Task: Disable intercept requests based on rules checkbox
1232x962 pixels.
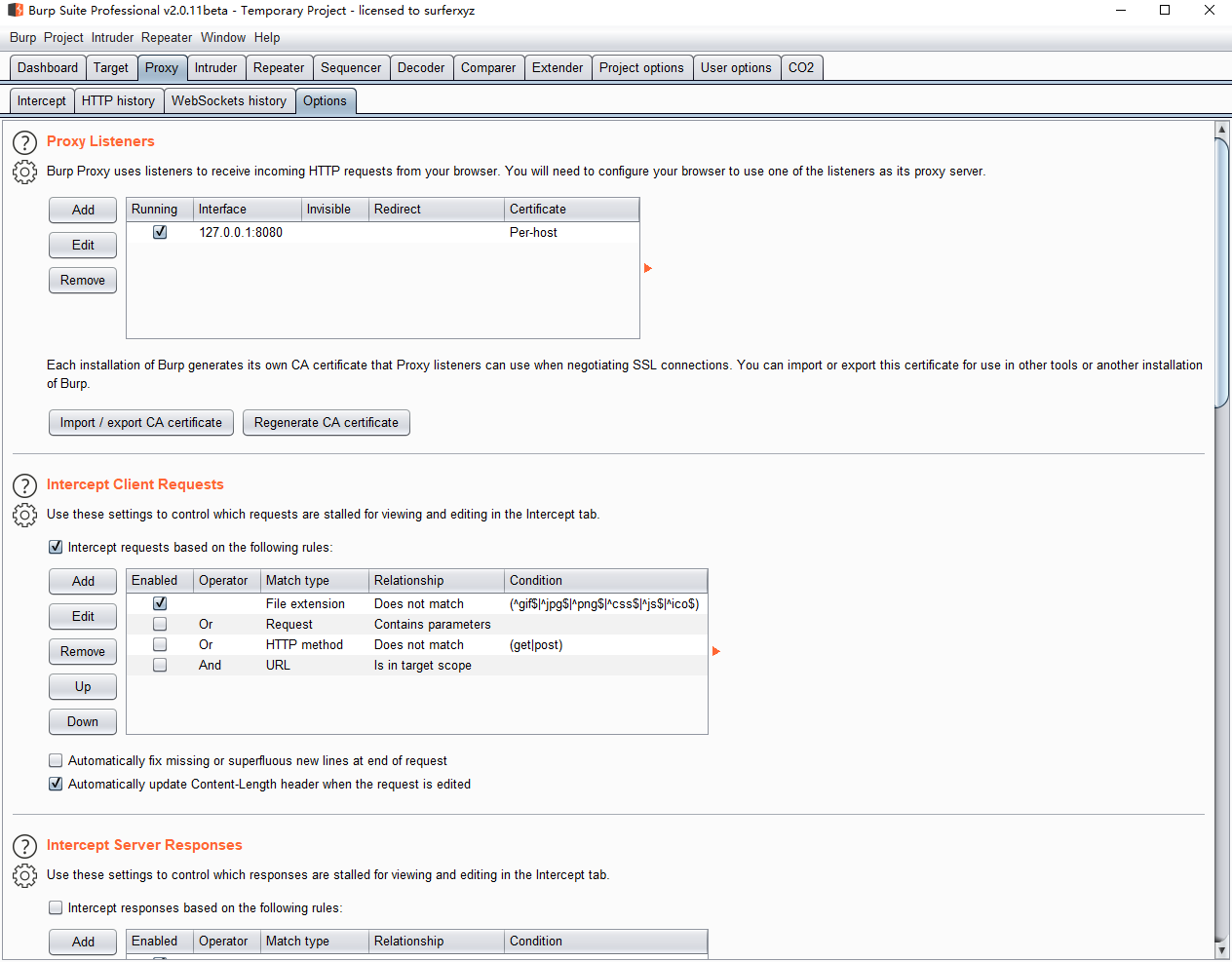Action: pyautogui.click(x=56, y=548)
